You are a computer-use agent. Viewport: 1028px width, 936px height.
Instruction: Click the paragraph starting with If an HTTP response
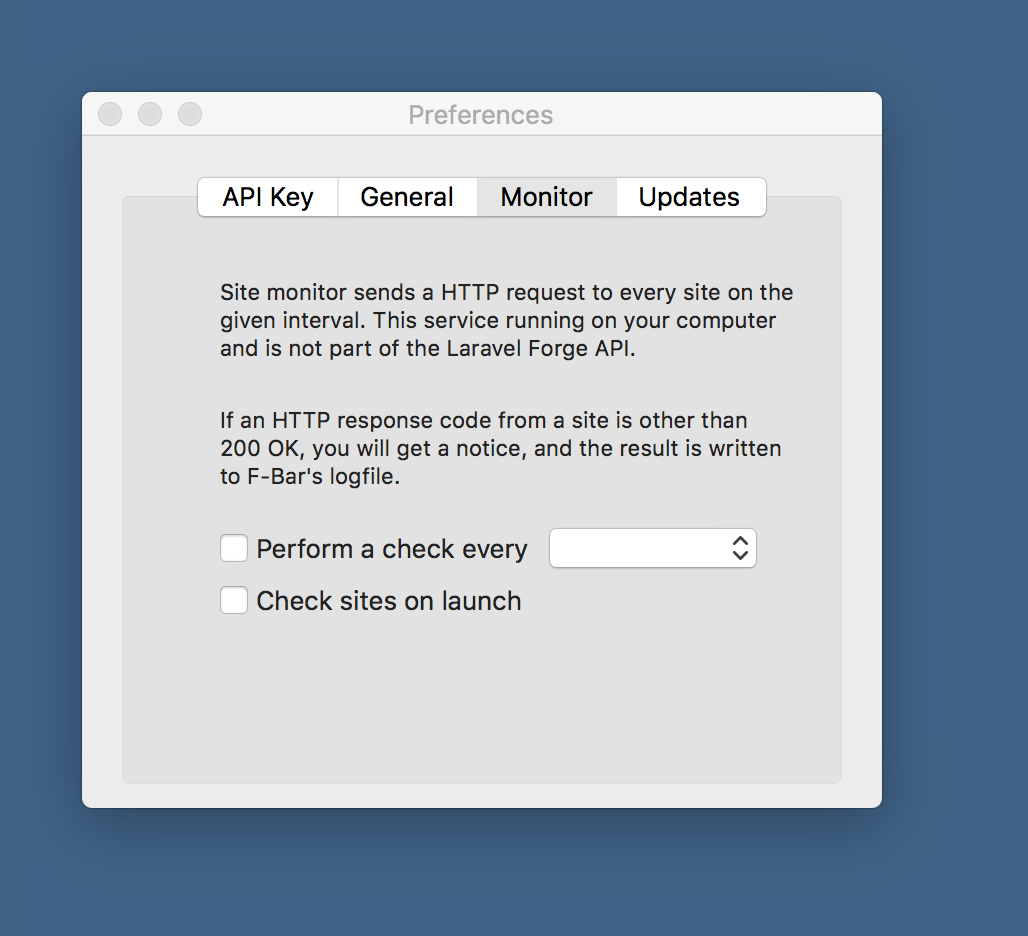click(x=501, y=448)
